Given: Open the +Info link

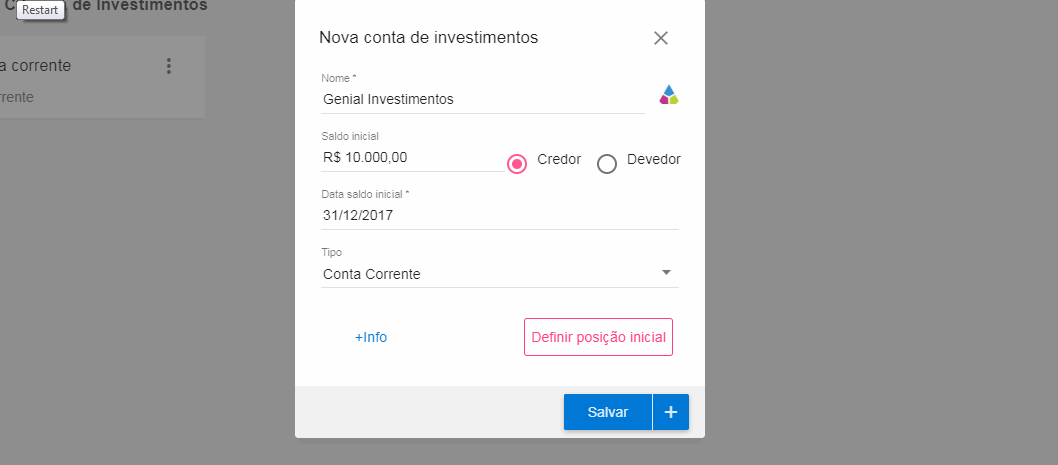Looking at the screenshot, I should click(371, 337).
